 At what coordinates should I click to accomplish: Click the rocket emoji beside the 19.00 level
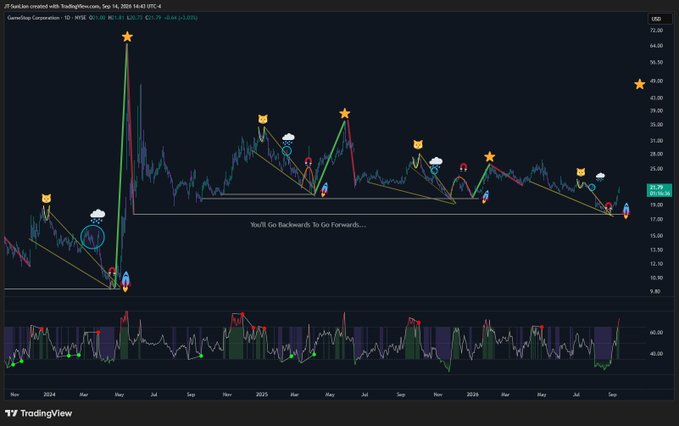point(626,210)
